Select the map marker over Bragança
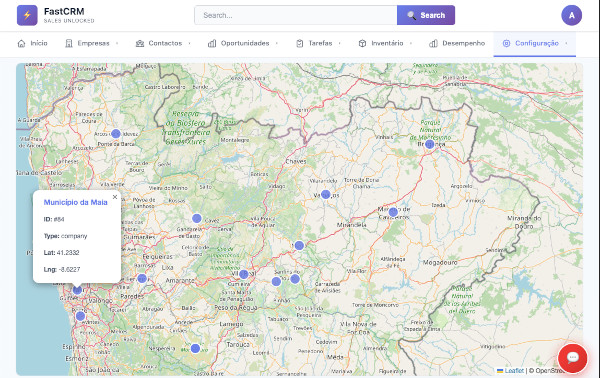600x378 pixels. [429, 144]
